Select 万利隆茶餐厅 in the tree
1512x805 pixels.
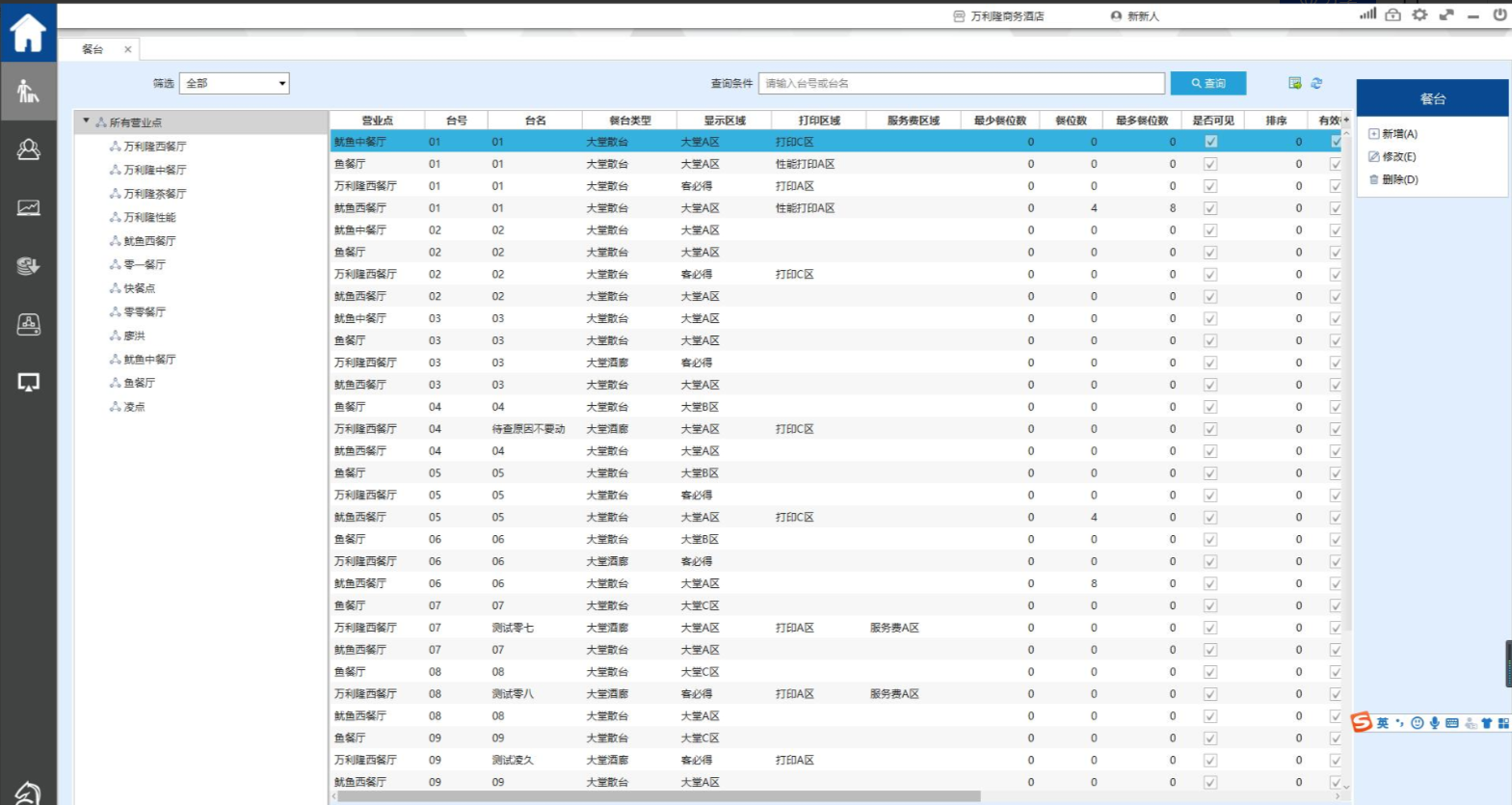154,194
